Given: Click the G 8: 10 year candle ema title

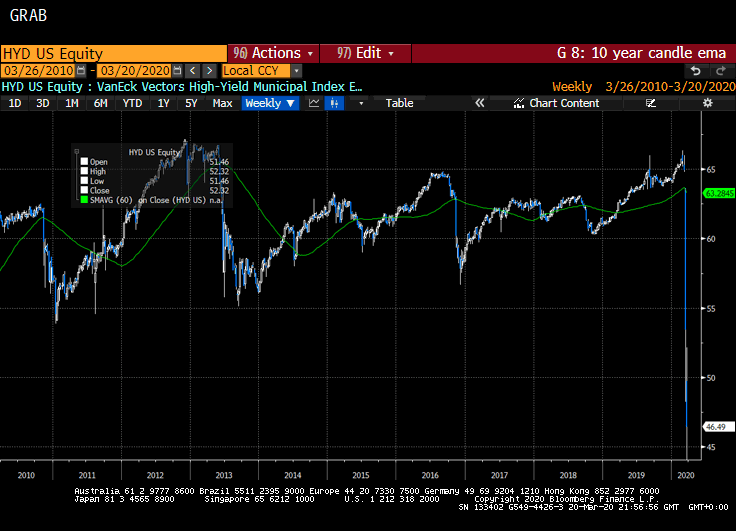Looking at the screenshot, I should [x=641, y=53].
